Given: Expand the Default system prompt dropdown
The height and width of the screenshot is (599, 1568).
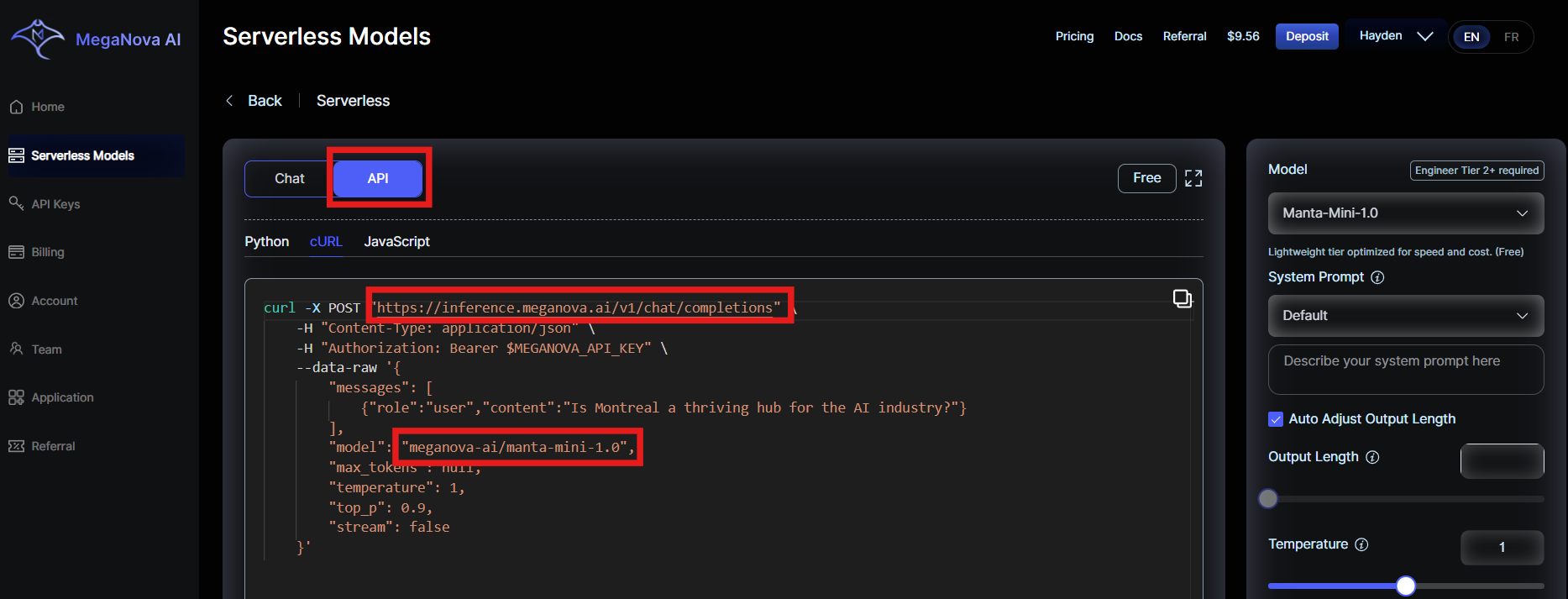Looking at the screenshot, I should 1405,316.
